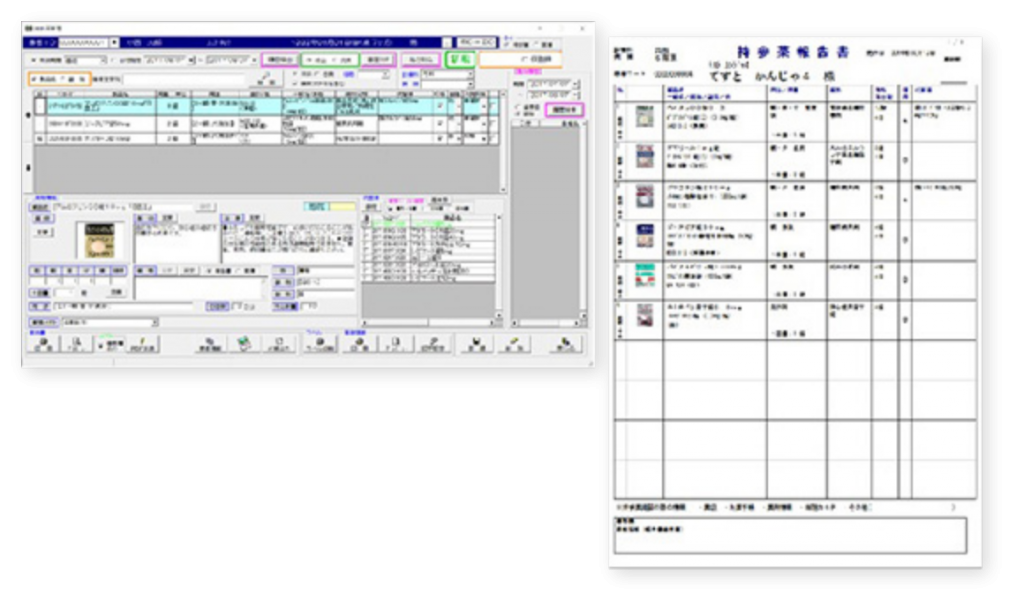Screen dimensions: 1024x611
Task: Toggle the checkbox in the third medication table row
Action: tap(440, 138)
